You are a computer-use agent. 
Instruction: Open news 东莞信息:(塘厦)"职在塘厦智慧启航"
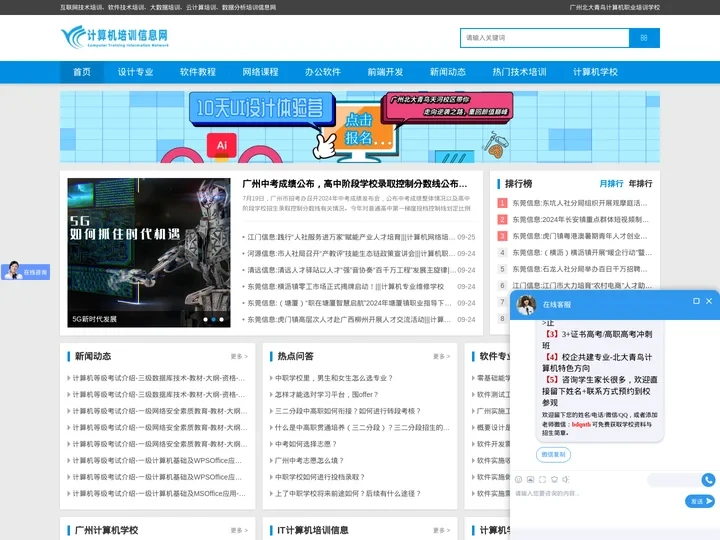point(349,303)
